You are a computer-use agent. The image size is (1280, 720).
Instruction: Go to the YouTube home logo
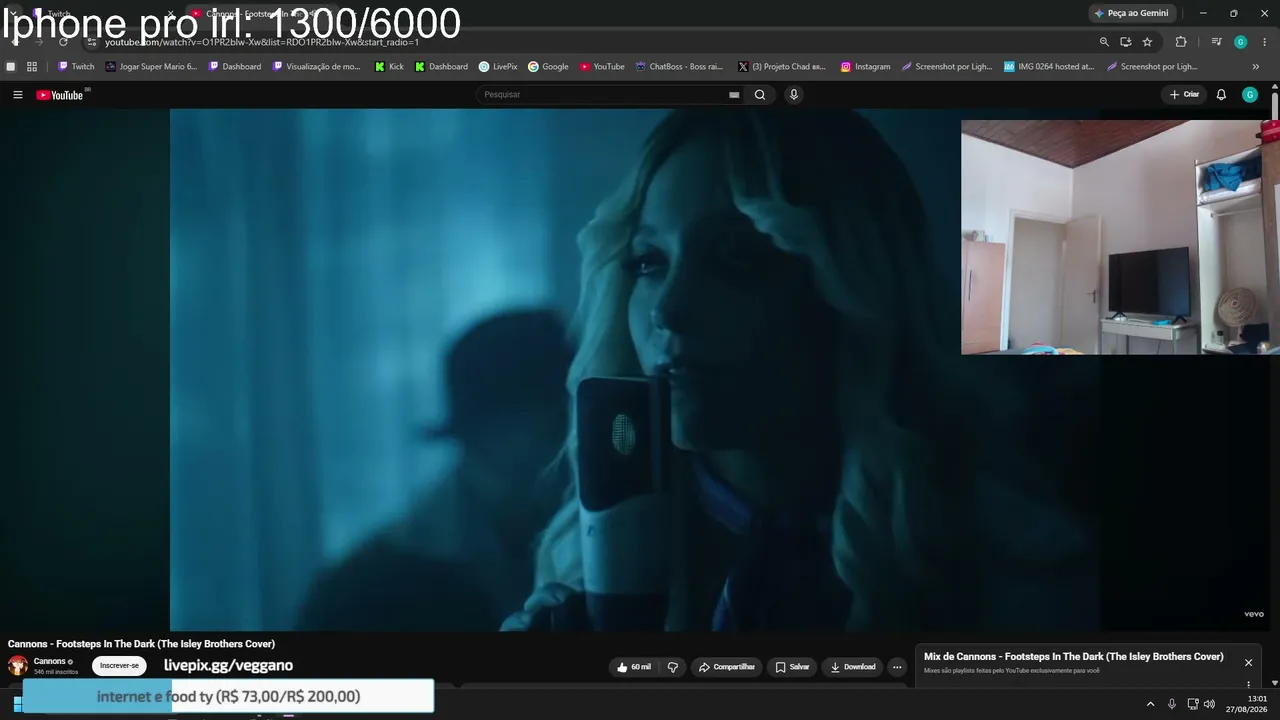pos(60,95)
